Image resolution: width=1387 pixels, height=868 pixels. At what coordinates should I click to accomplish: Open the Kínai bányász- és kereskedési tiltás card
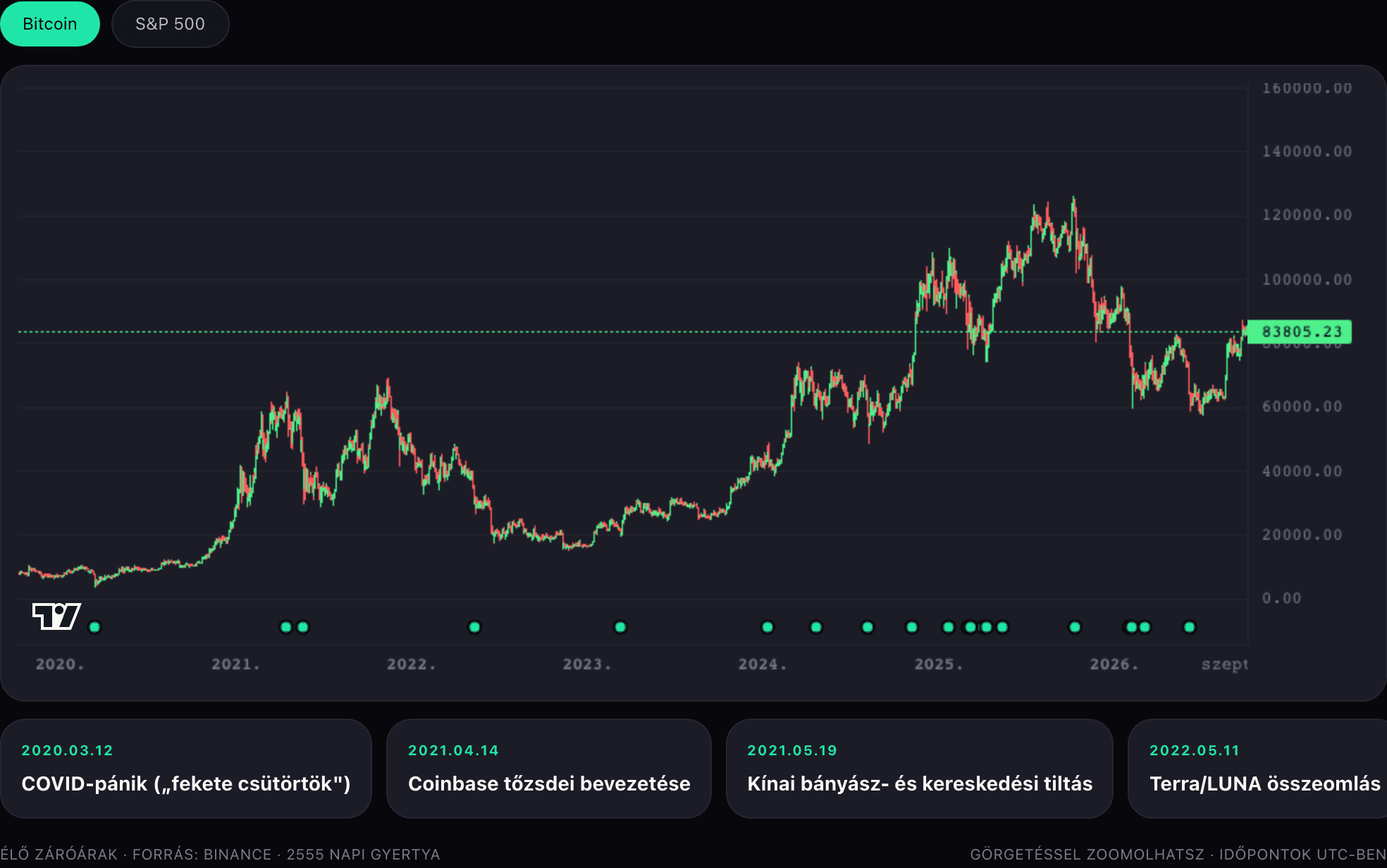(920, 769)
